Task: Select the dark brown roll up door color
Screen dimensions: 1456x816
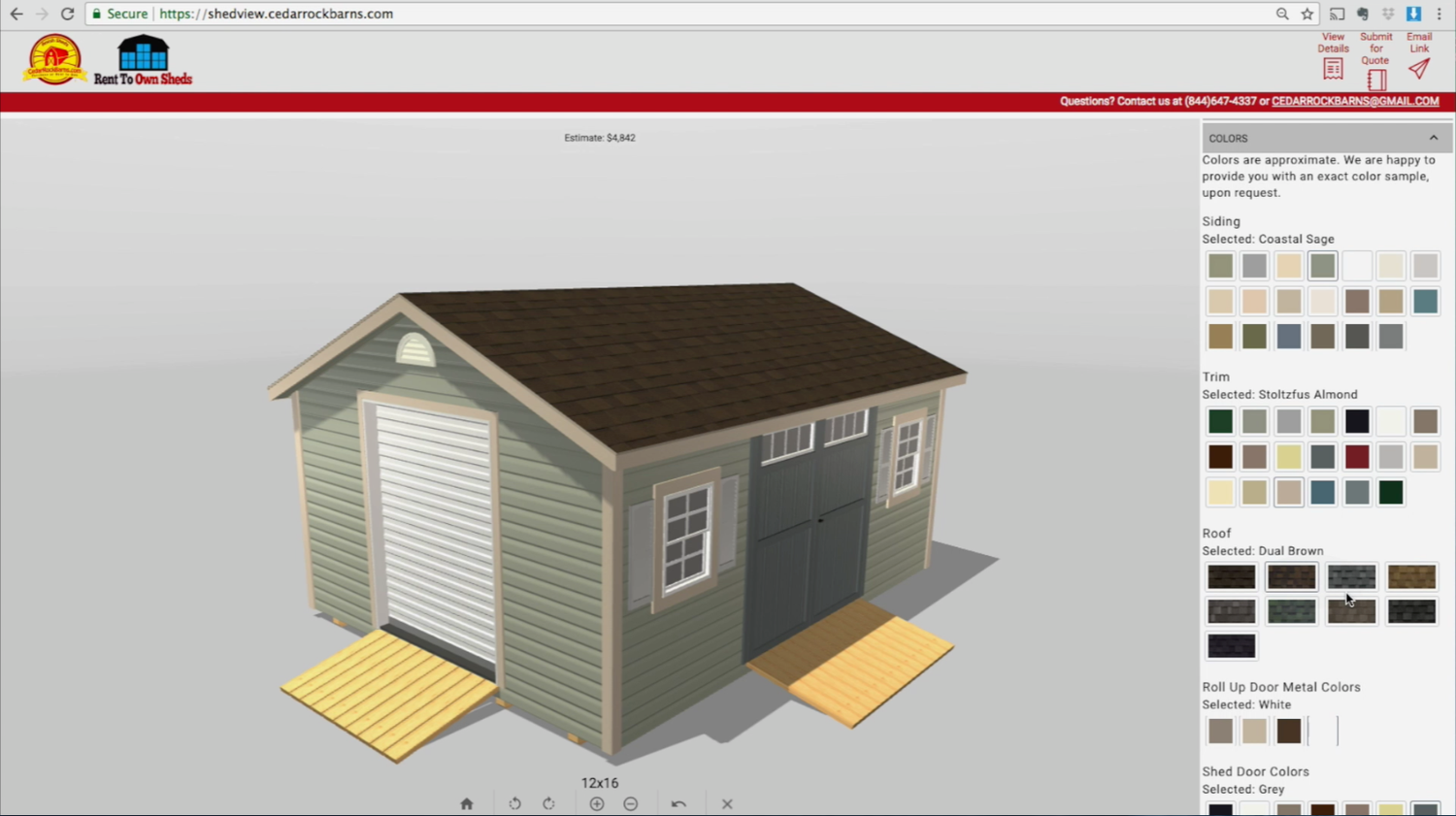Action: point(1289,731)
